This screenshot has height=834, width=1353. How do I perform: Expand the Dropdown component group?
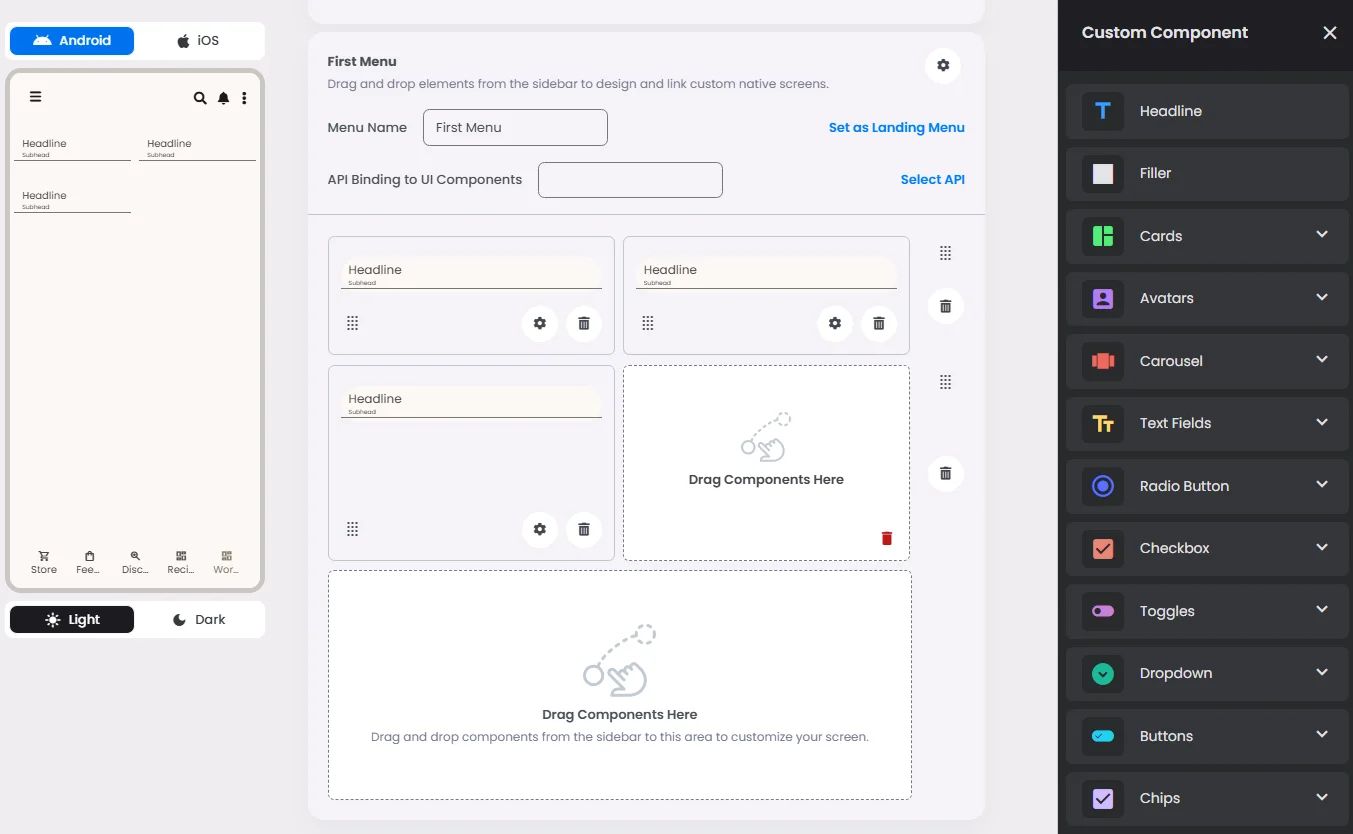point(1322,672)
